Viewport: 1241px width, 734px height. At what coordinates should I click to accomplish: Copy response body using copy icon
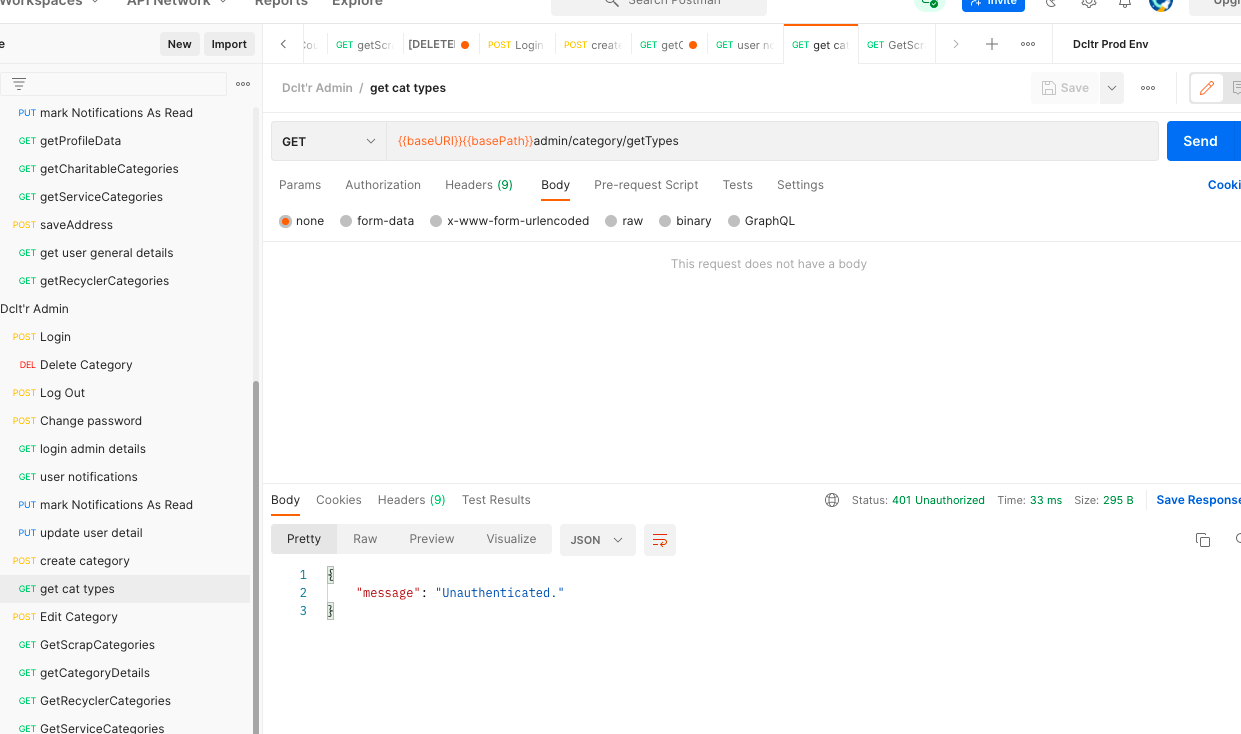coord(1203,540)
